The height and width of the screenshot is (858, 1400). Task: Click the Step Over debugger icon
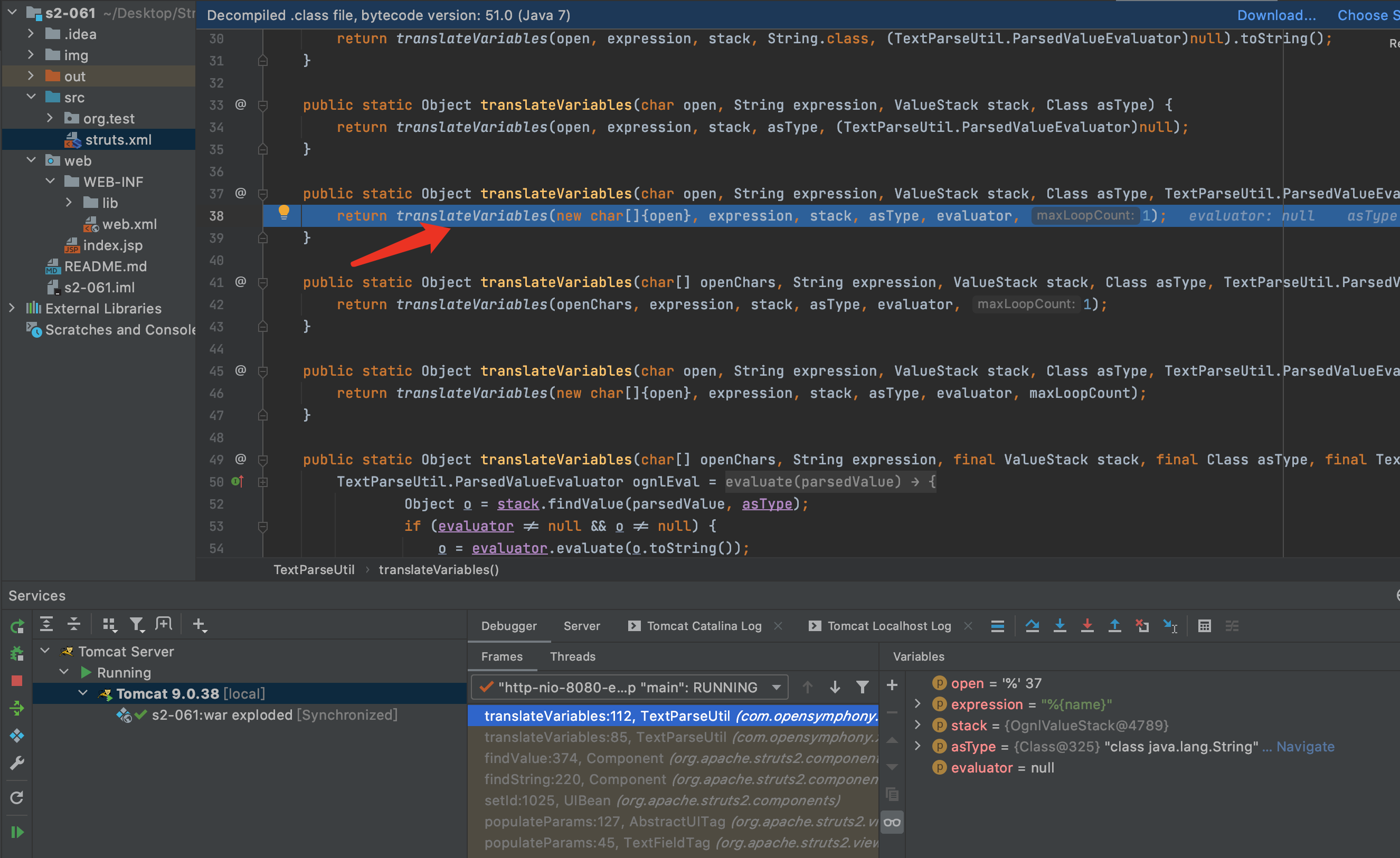pyautogui.click(x=1033, y=626)
